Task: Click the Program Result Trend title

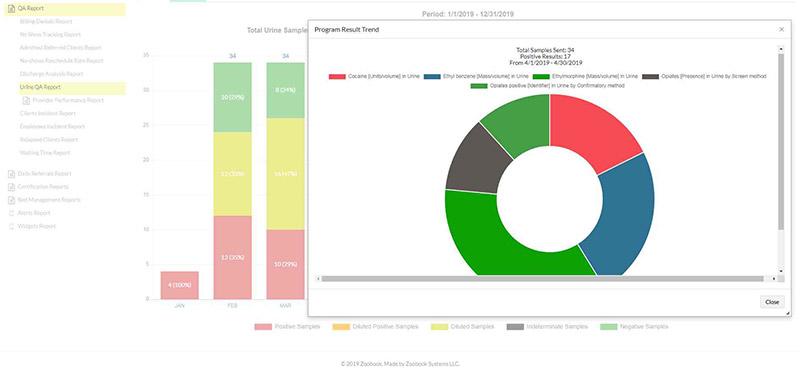Action: [x=346, y=30]
